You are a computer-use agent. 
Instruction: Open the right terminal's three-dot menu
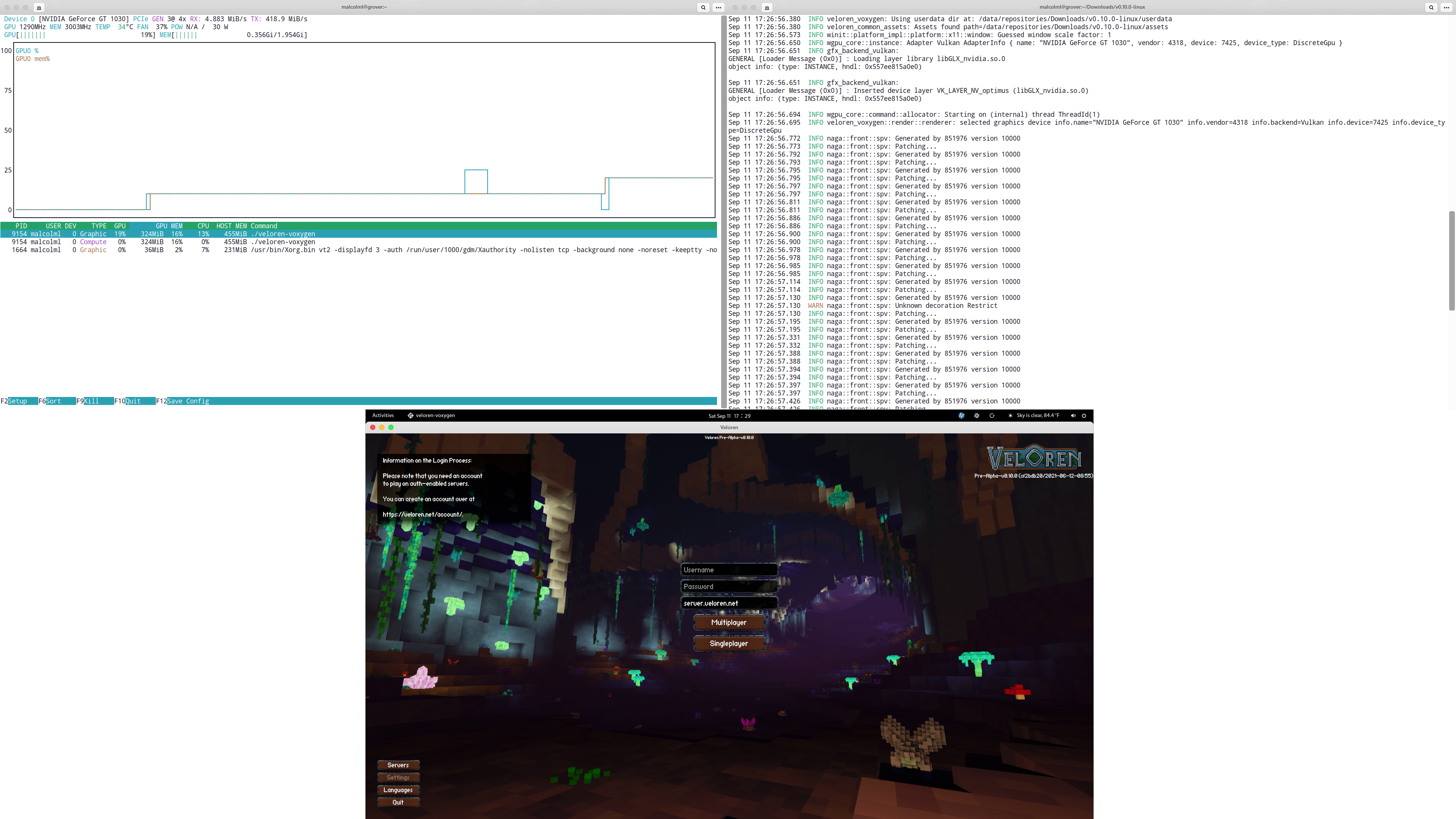click(x=1447, y=7)
